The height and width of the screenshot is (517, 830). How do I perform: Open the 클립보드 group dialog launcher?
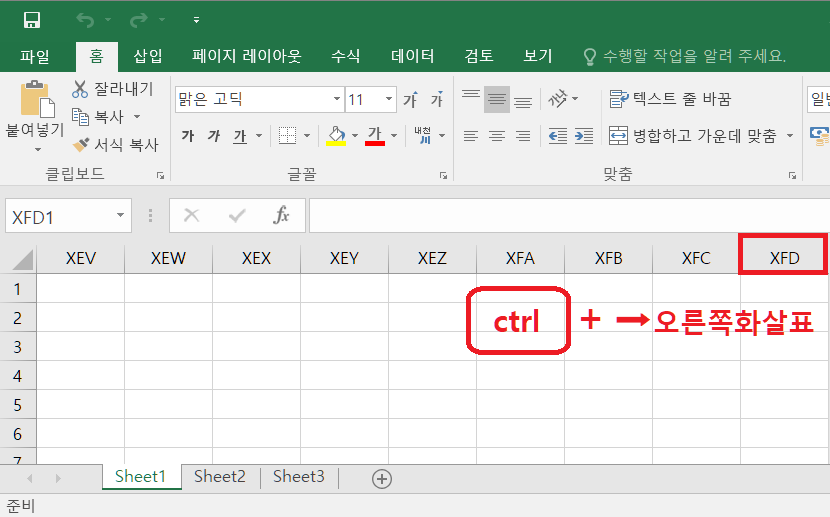click(160, 176)
